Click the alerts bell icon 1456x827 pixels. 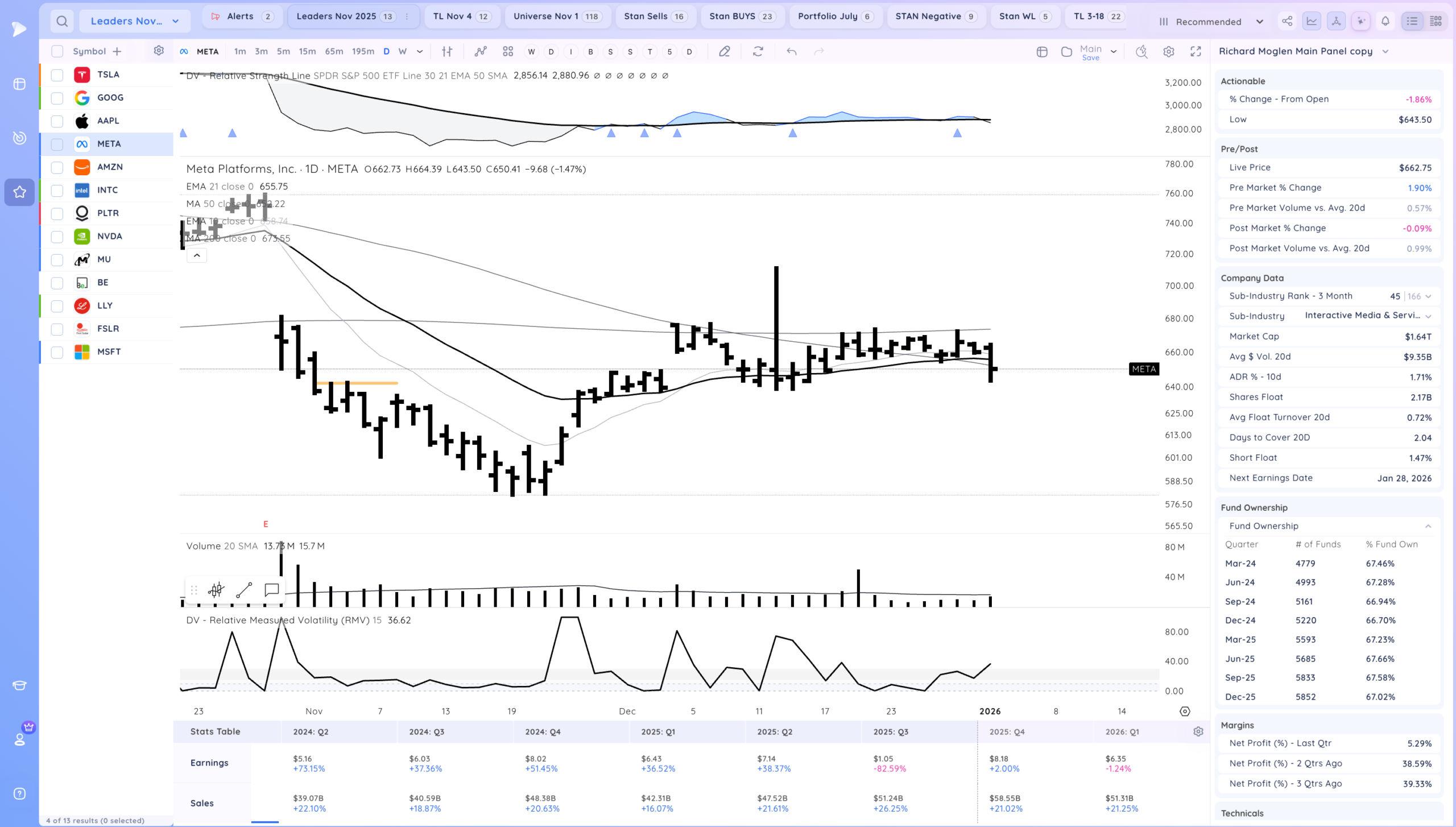[1385, 22]
